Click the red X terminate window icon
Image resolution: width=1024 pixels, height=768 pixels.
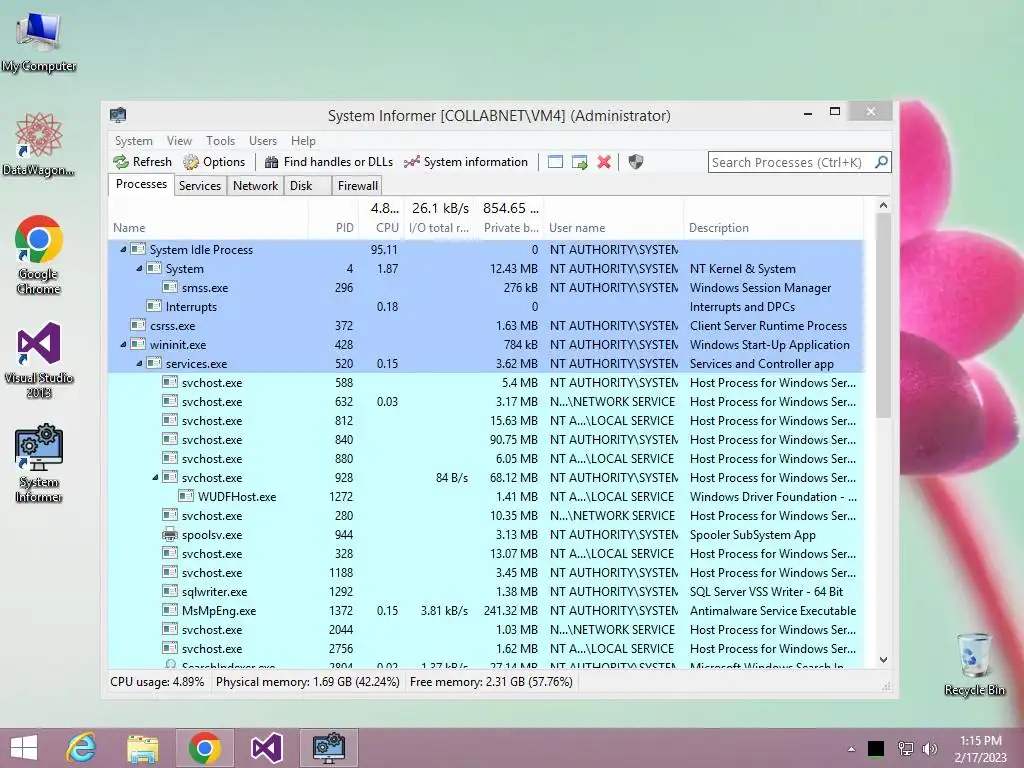click(x=604, y=162)
